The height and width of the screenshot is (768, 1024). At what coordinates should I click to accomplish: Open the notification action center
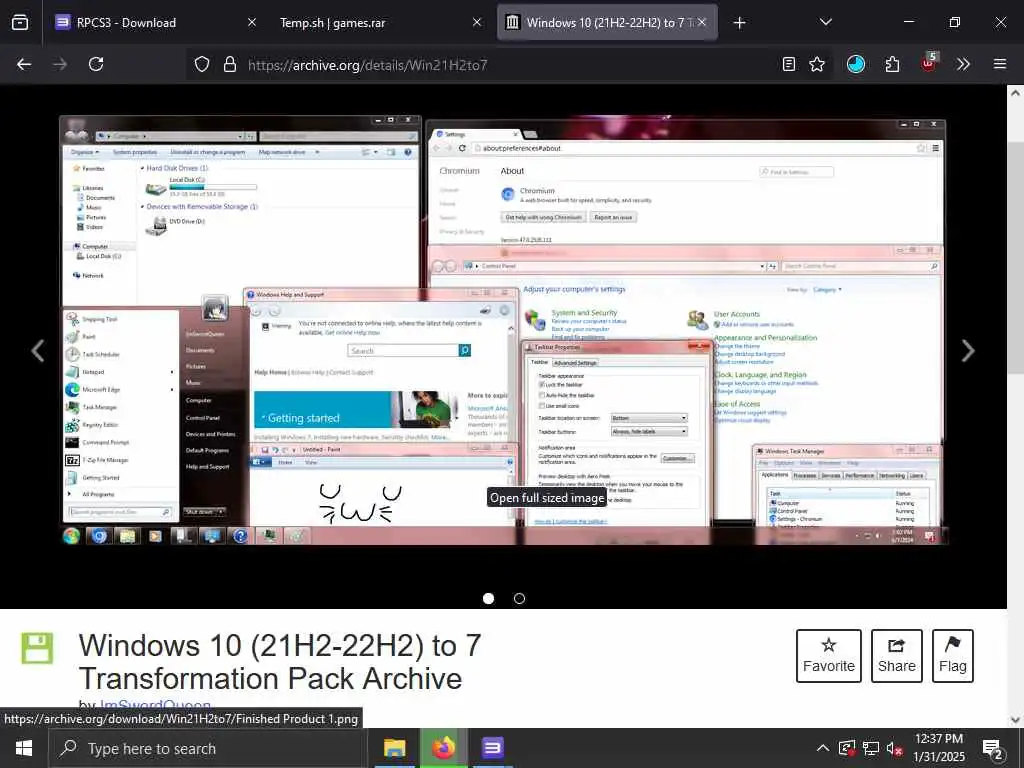pyautogui.click(x=993, y=748)
